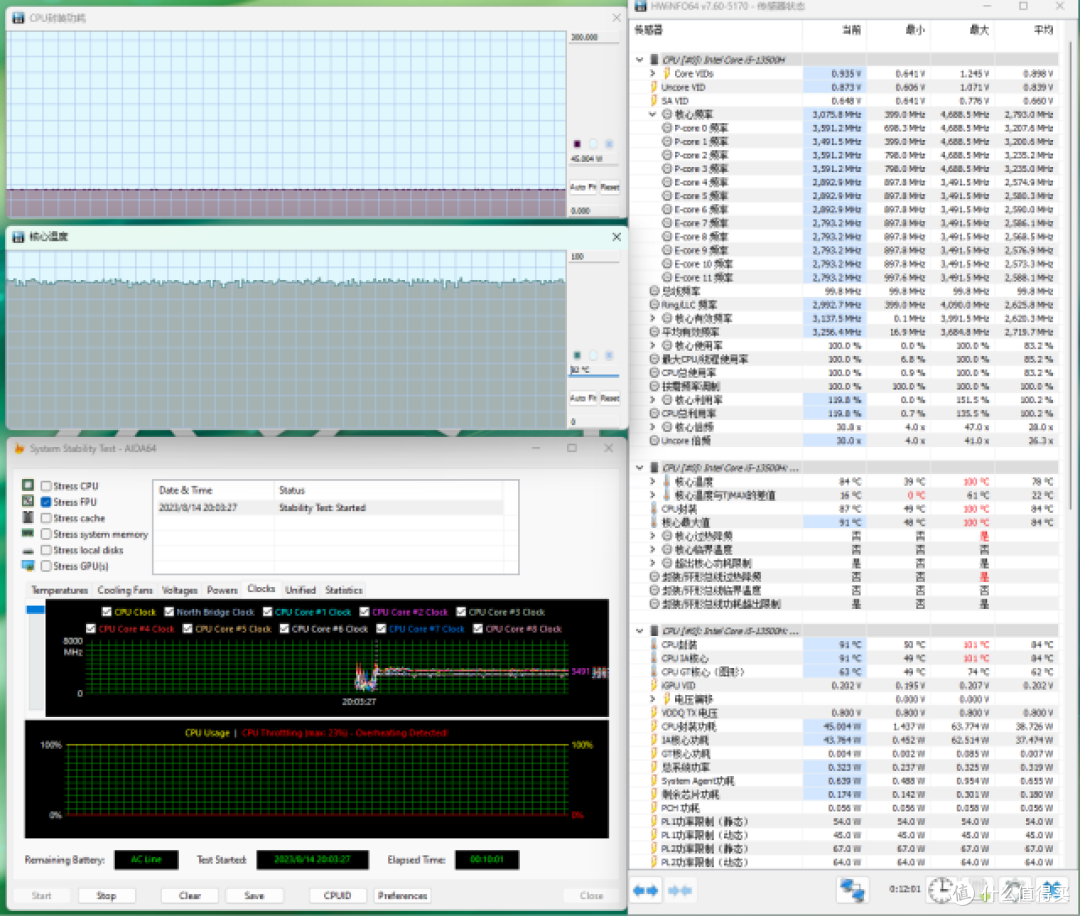The width and height of the screenshot is (1080, 916).
Task: Switch to the Voltages tab
Action: [180, 590]
